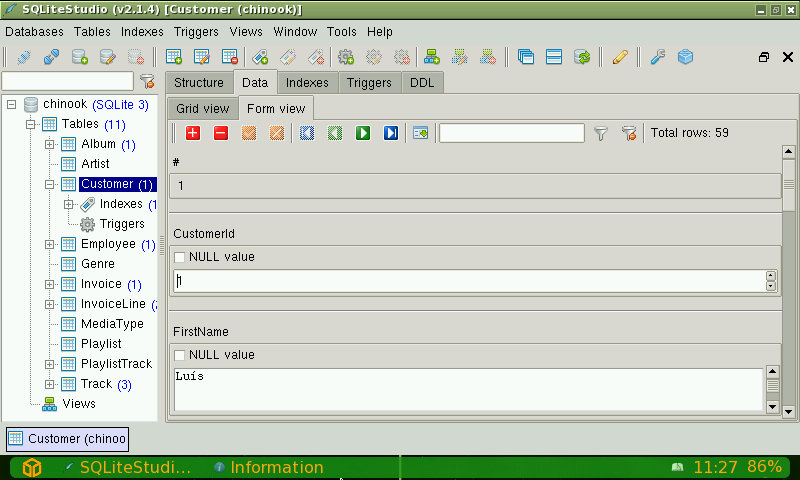Click the commit changes checkmark icon

click(249, 133)
